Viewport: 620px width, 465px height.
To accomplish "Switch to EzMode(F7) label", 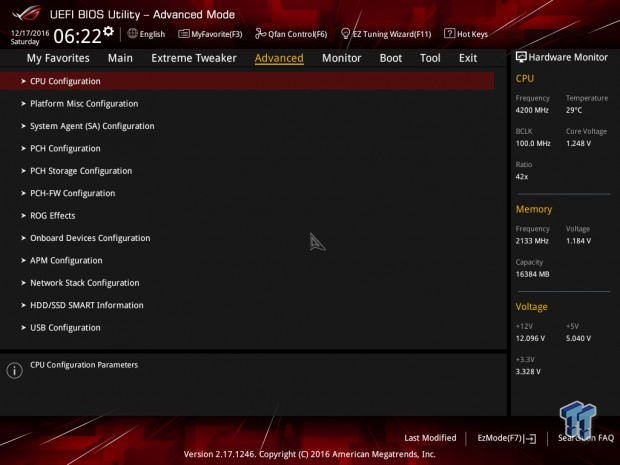I will tap(500, 438).
